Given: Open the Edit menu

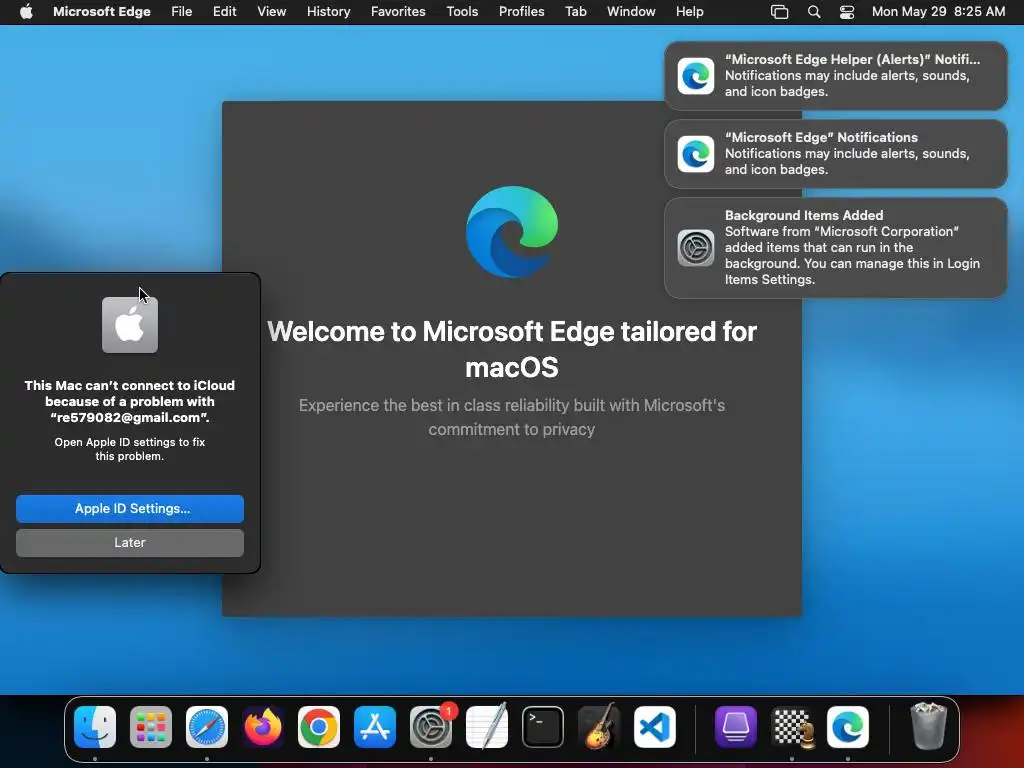Looking at the screenshot, I should click(225, 12).
